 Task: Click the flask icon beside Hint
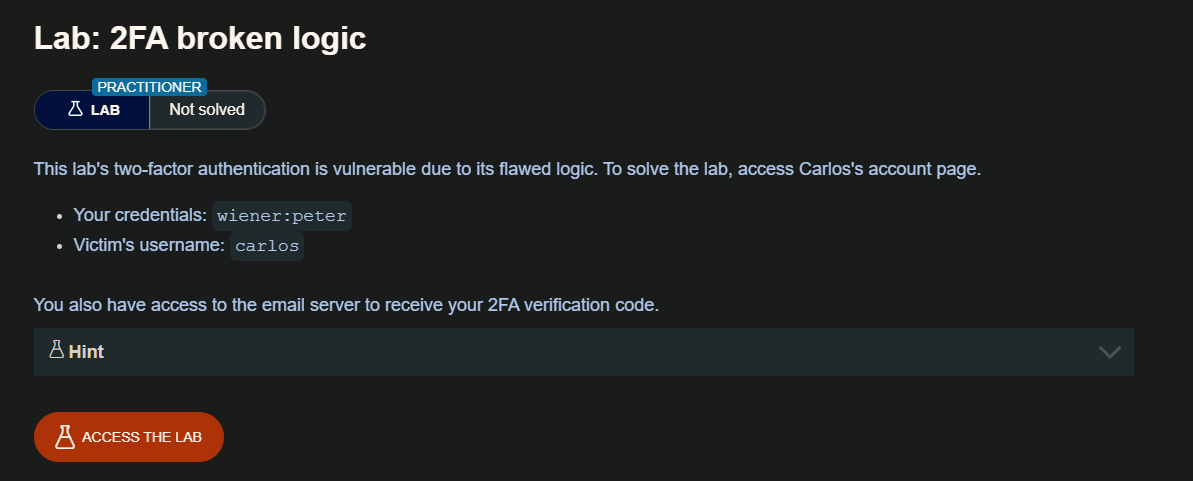(x=56, y=351)
